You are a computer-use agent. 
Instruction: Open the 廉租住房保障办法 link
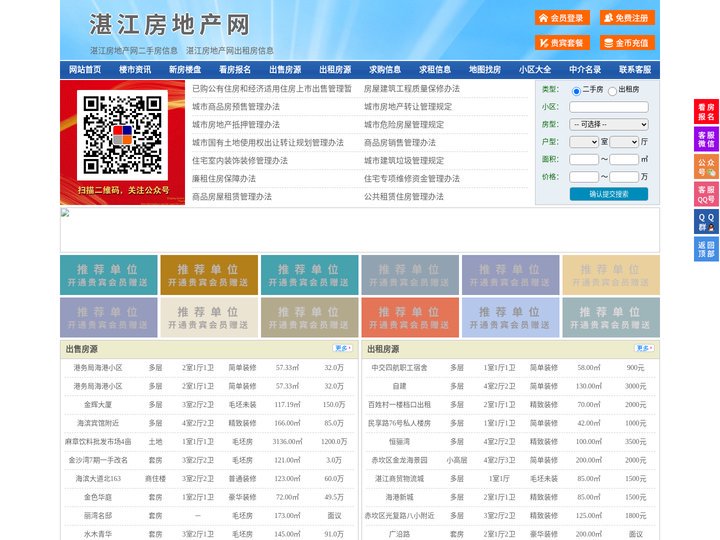coord(224,179)
